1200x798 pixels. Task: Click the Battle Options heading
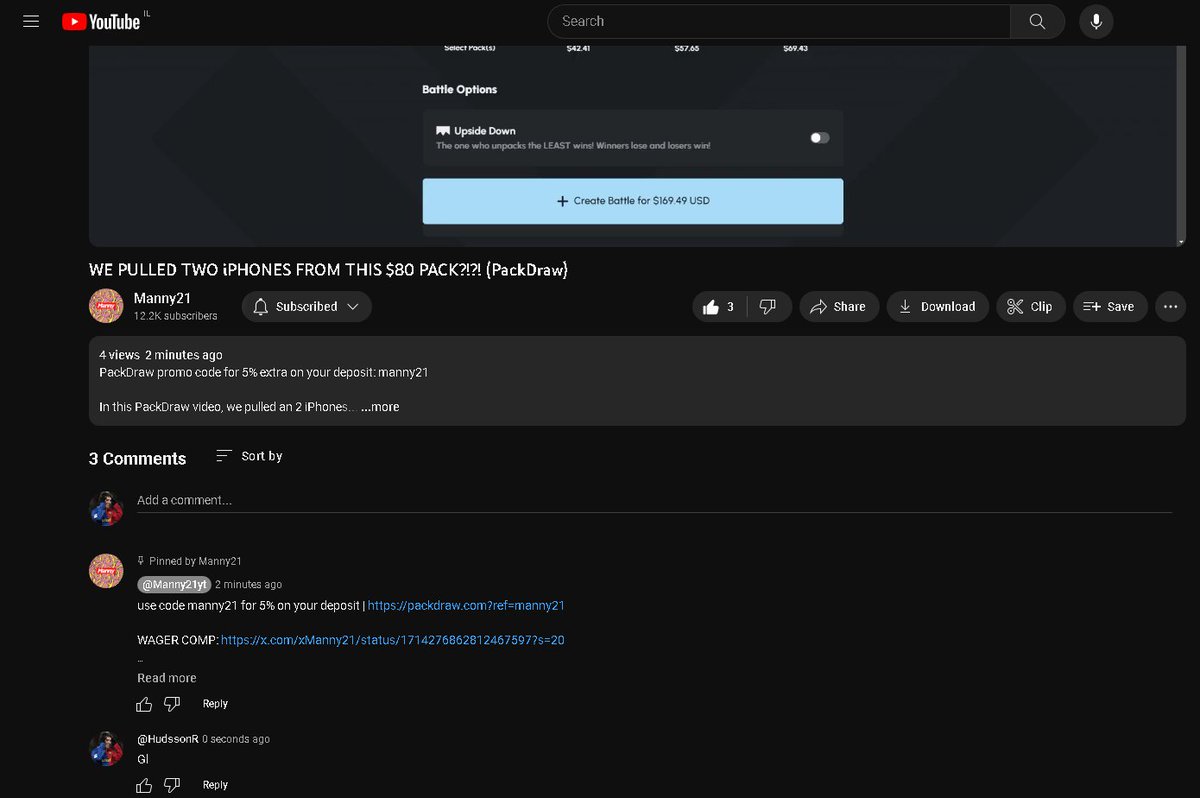pyautogui.click(x=460, y=90)
